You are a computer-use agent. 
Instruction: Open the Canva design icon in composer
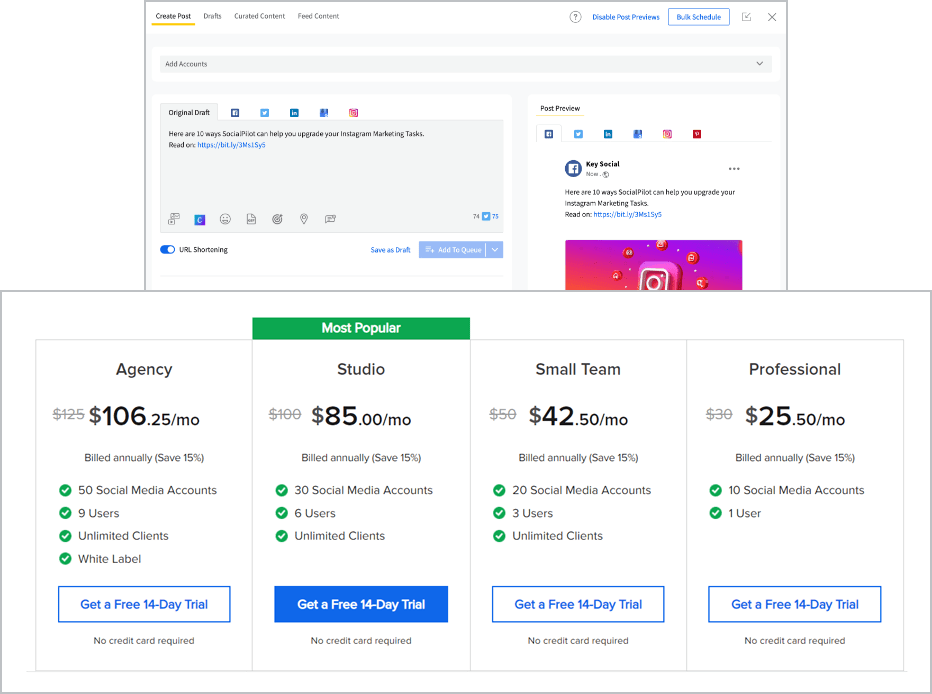point(200,220)
